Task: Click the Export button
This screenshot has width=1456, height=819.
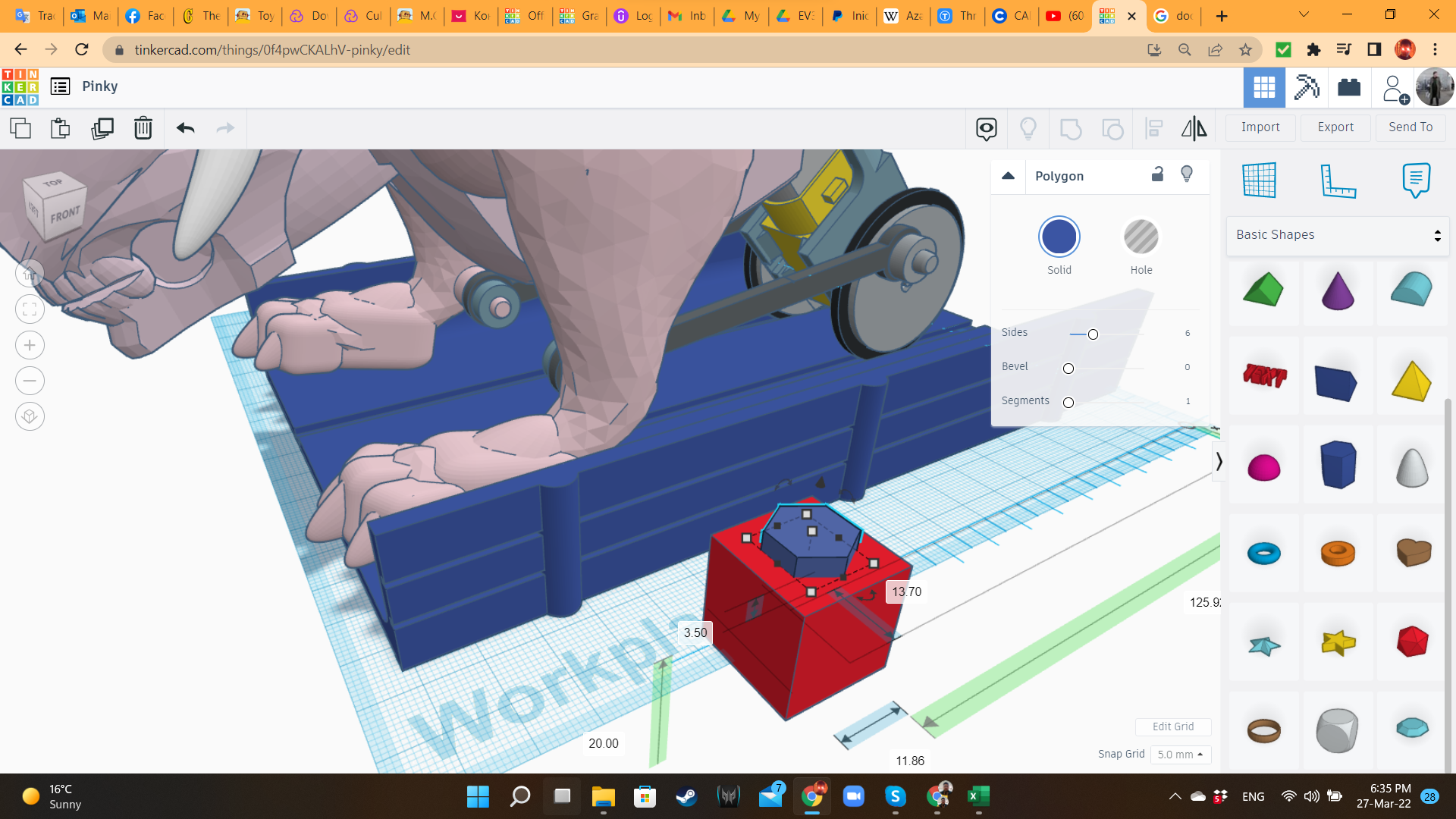Action: [x=1335, y=127]
